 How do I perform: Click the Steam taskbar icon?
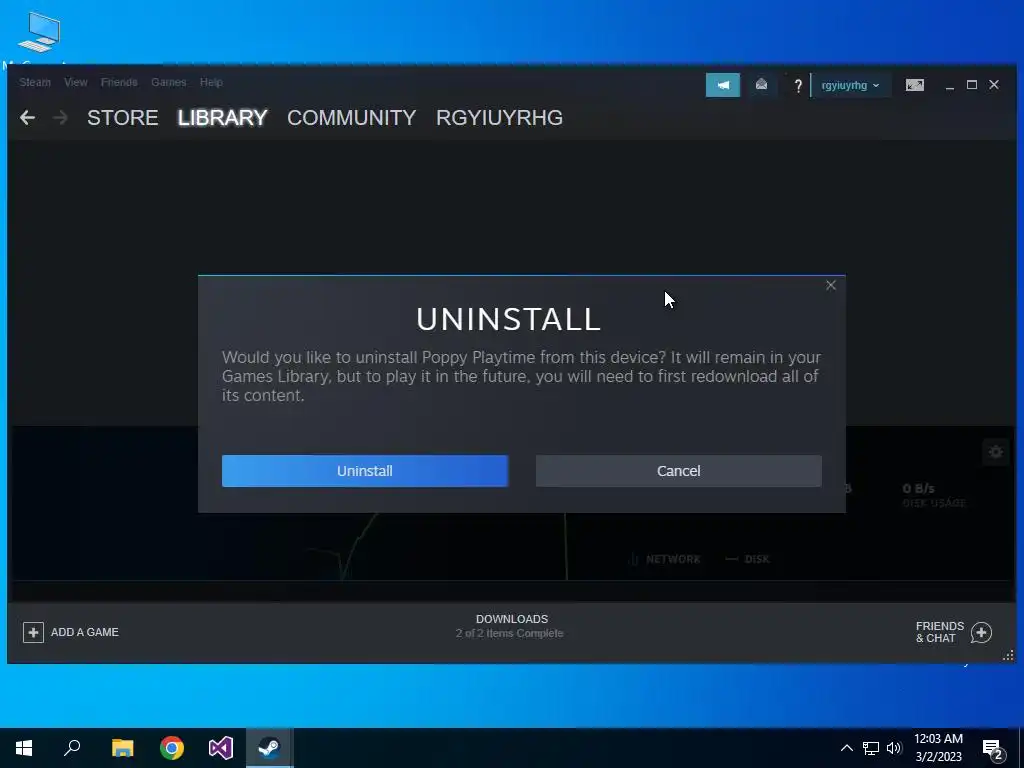tap(270, 748)
